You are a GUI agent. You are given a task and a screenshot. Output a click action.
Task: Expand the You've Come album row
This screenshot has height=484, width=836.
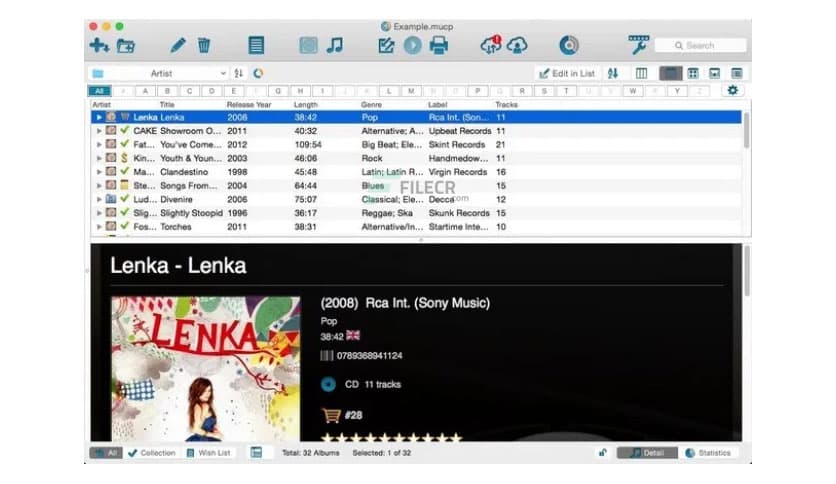(99, 144)
